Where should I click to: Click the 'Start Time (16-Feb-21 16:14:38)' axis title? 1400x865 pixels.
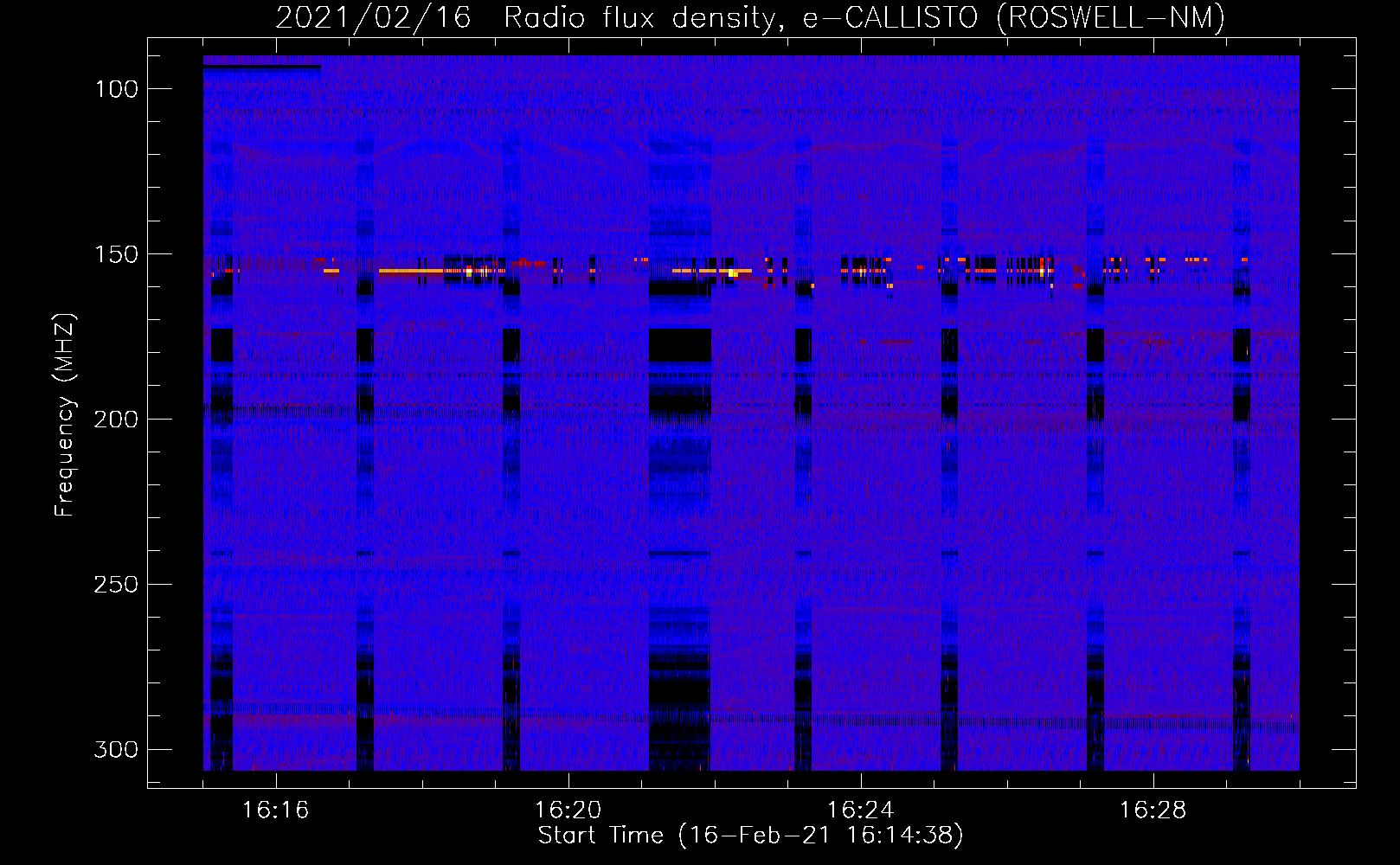[750, 836]
